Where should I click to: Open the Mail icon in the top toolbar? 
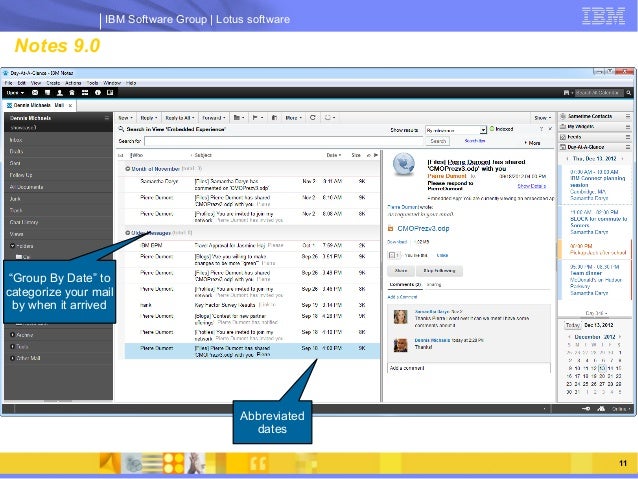[x=36, y=93]
